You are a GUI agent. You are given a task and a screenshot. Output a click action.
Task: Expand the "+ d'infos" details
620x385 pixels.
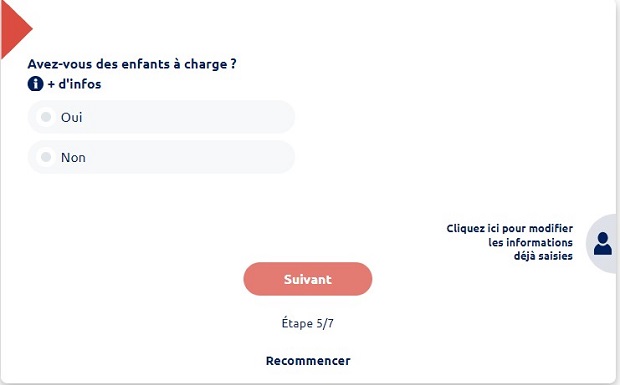[74, 84]
